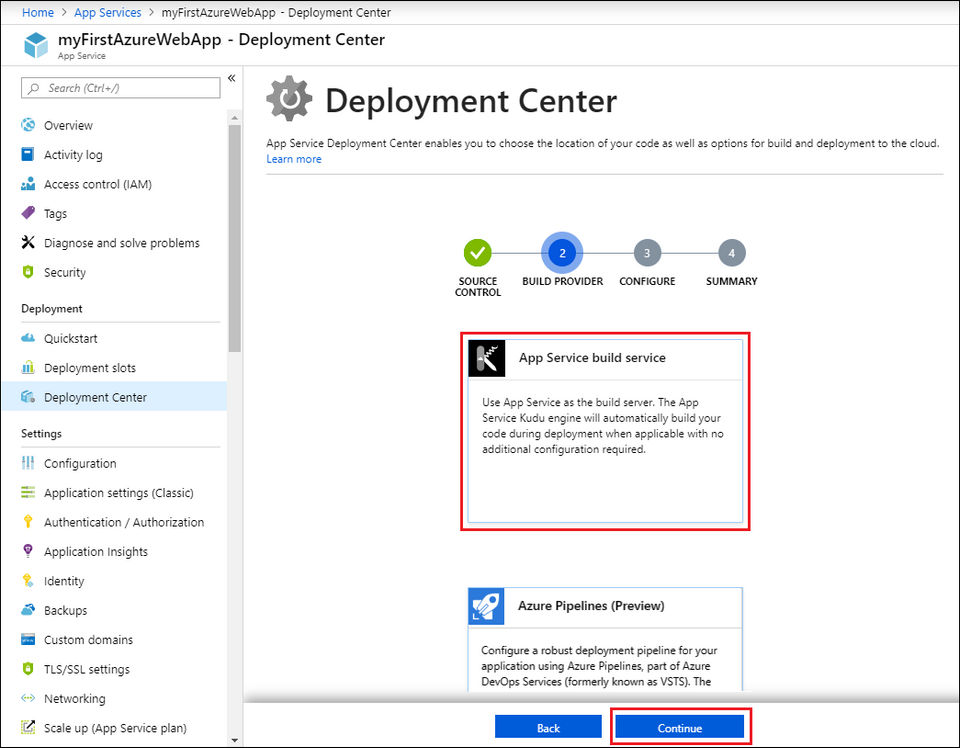The height and width of the screenshot is (748, 960).
Task: Click the Continue button
Action: click(x=680, y=727)
